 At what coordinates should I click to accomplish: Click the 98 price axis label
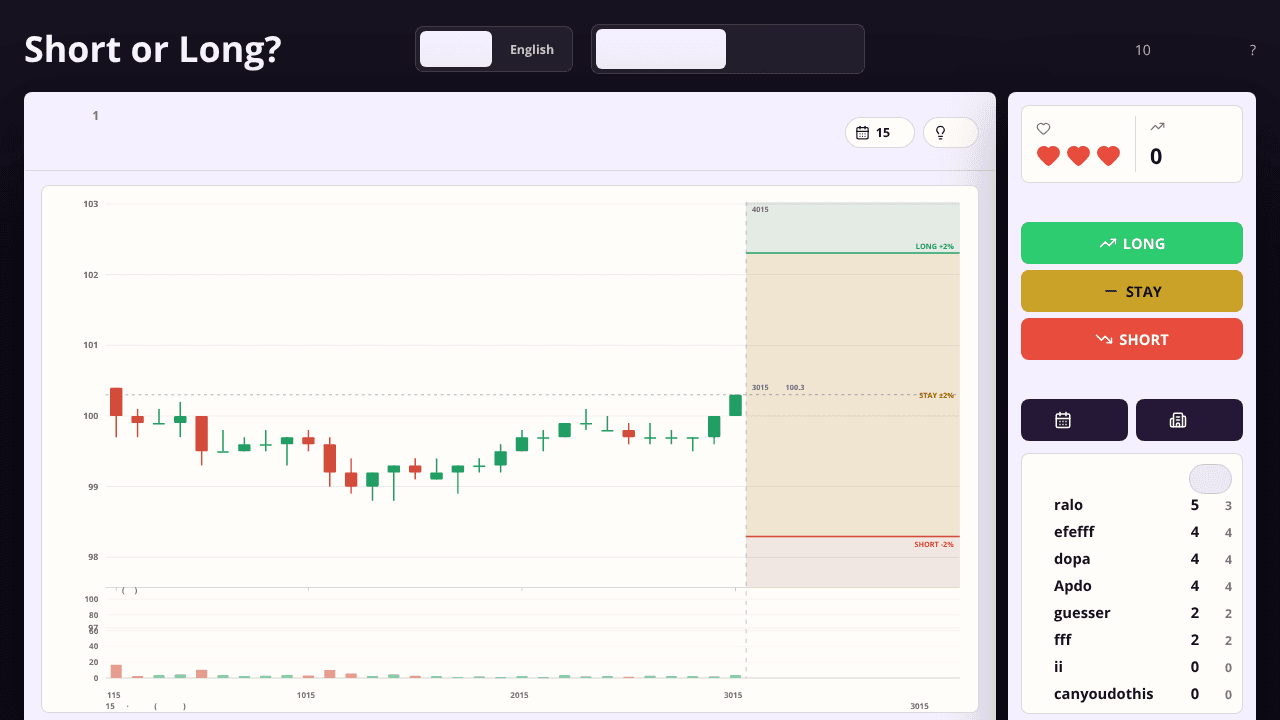tap(91, 557)
